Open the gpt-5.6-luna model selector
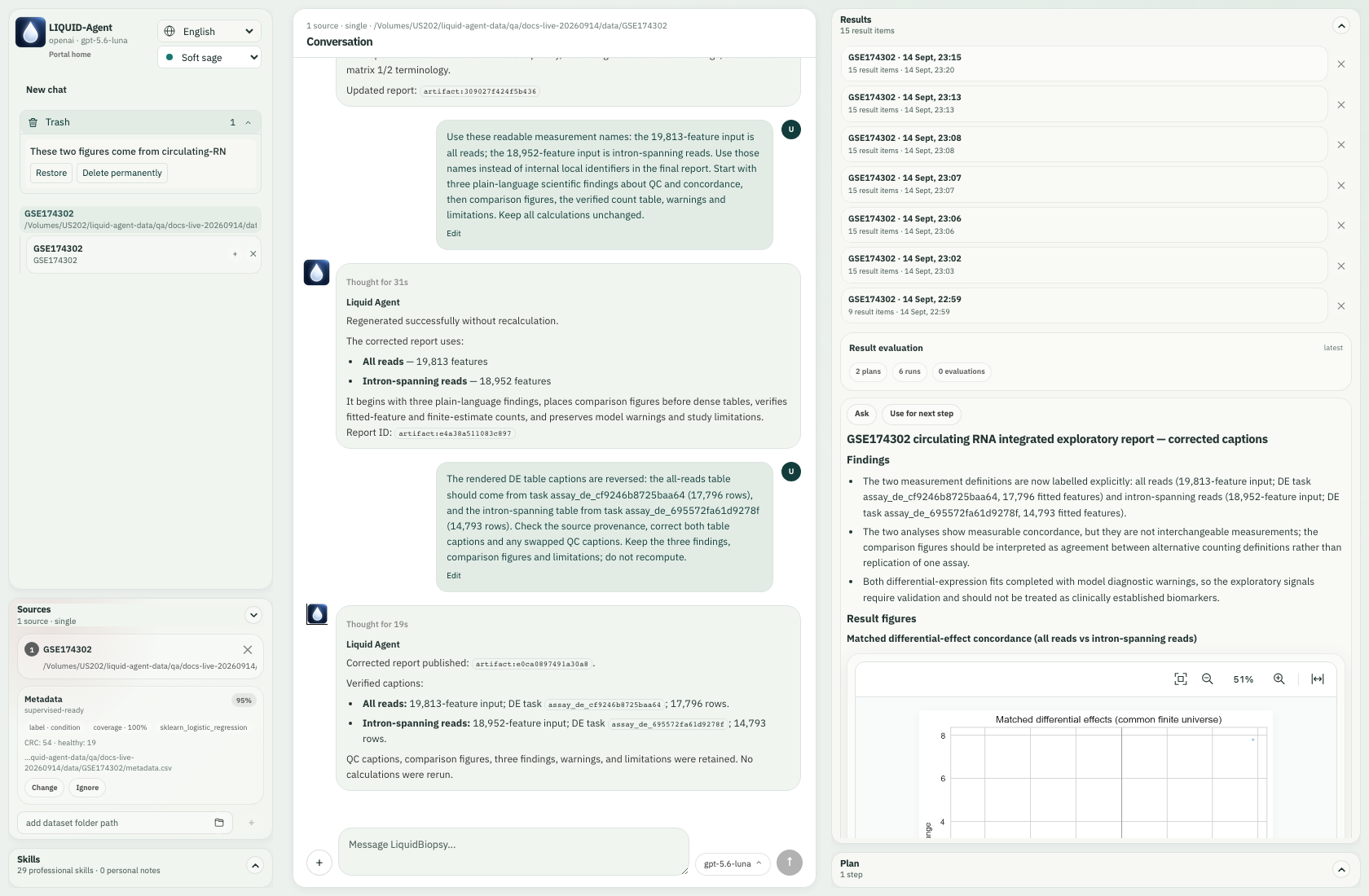The width and height of the screenshot is (1369, 896). pyautogui.click(x=733, y=863)
